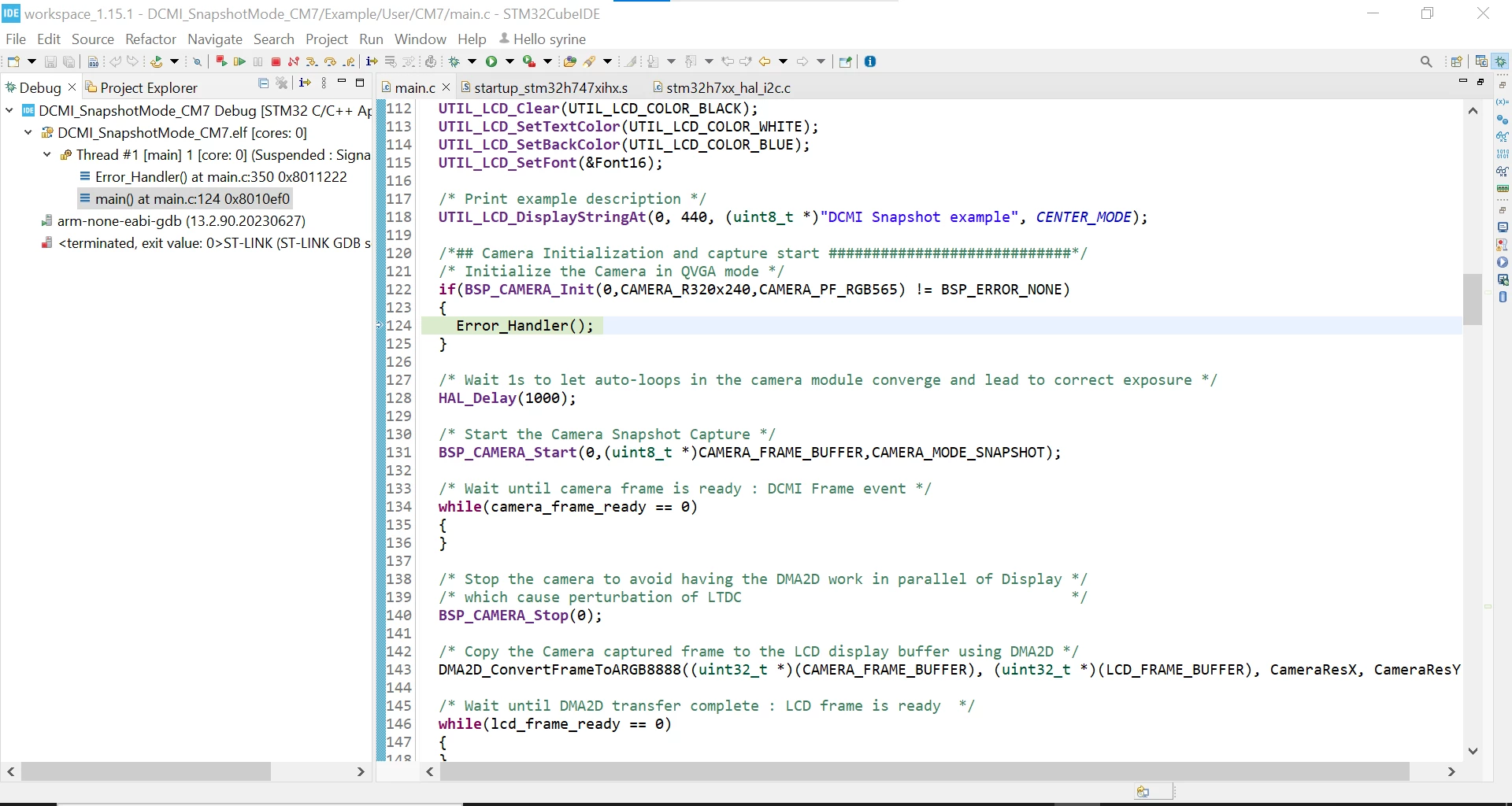The image size is (1512, 806).
Task: Click the Step Return icon
Action: [349, 61]
